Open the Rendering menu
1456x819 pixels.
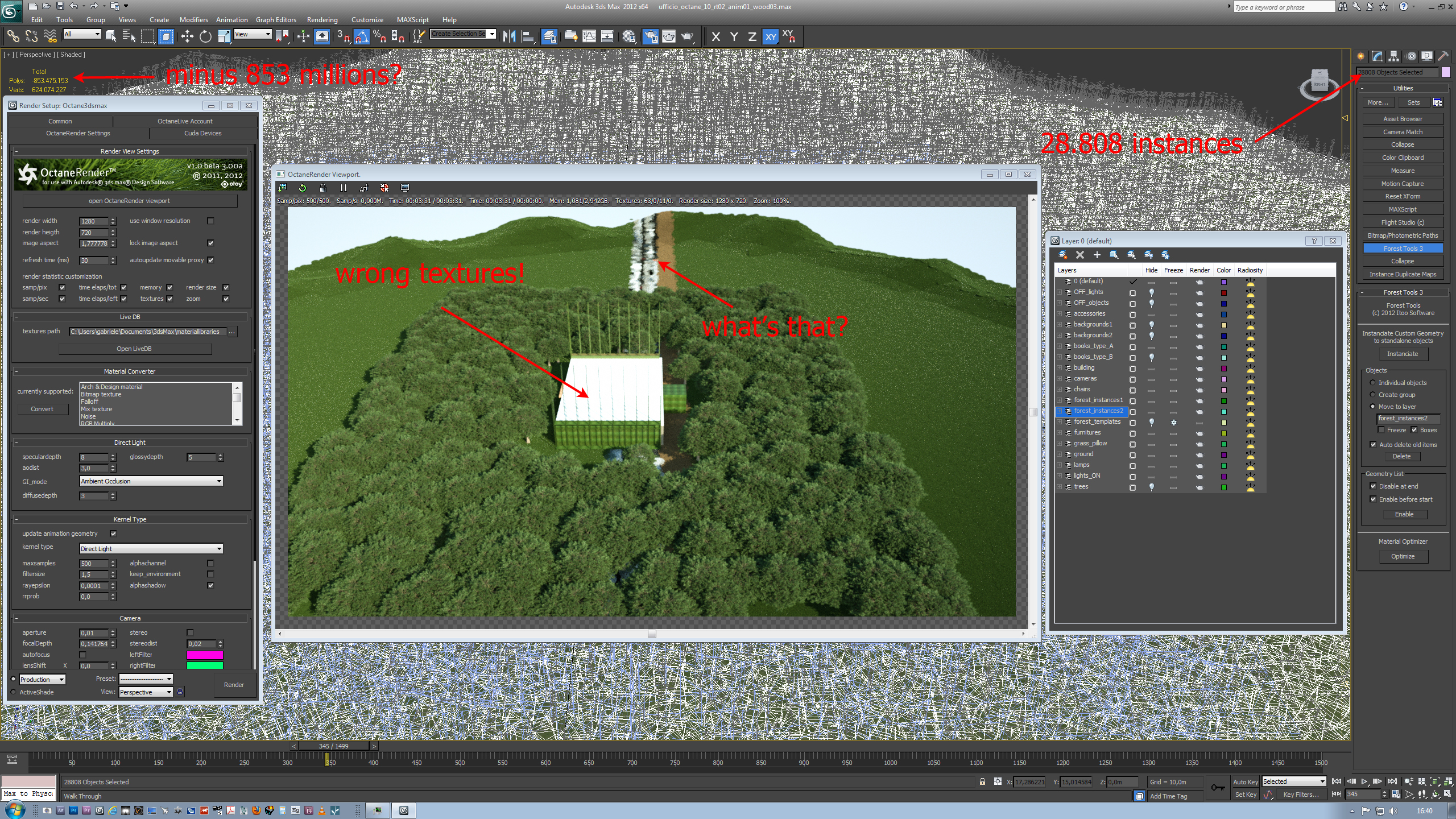(322, 19)
